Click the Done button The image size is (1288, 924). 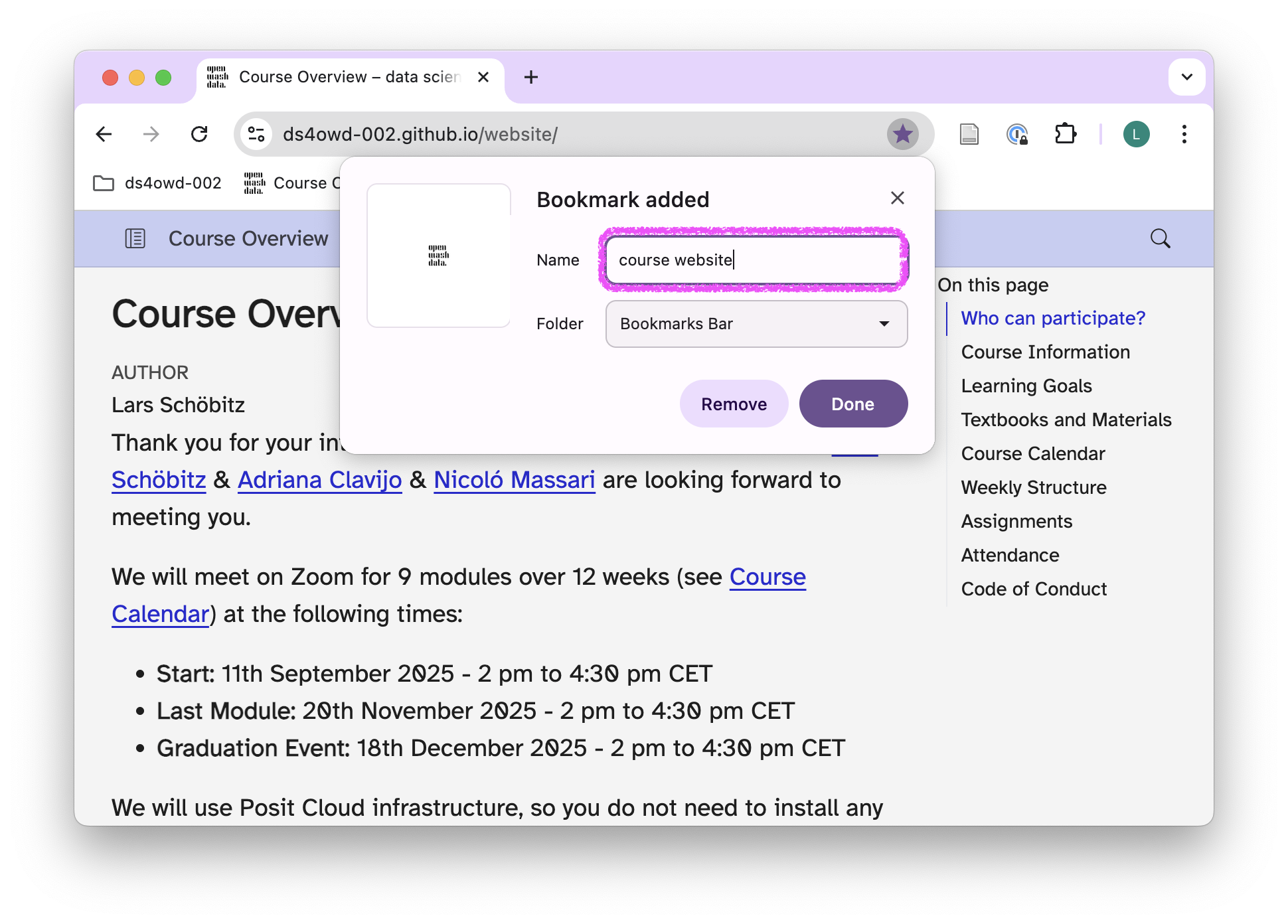[x=852, y=404]
